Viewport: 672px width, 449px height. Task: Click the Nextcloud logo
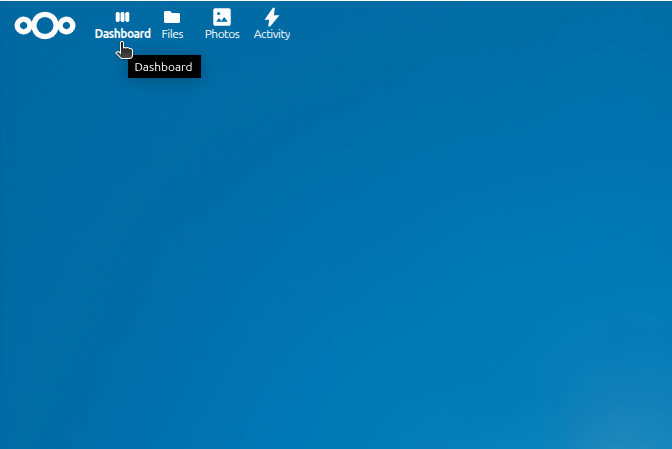click(45, 25)
